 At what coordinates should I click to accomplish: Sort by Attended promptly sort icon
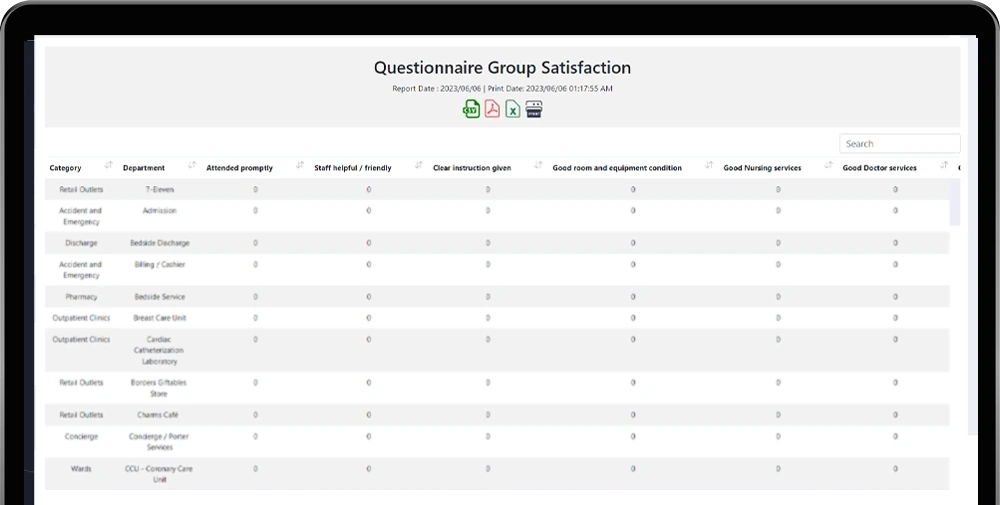point(300,166)
